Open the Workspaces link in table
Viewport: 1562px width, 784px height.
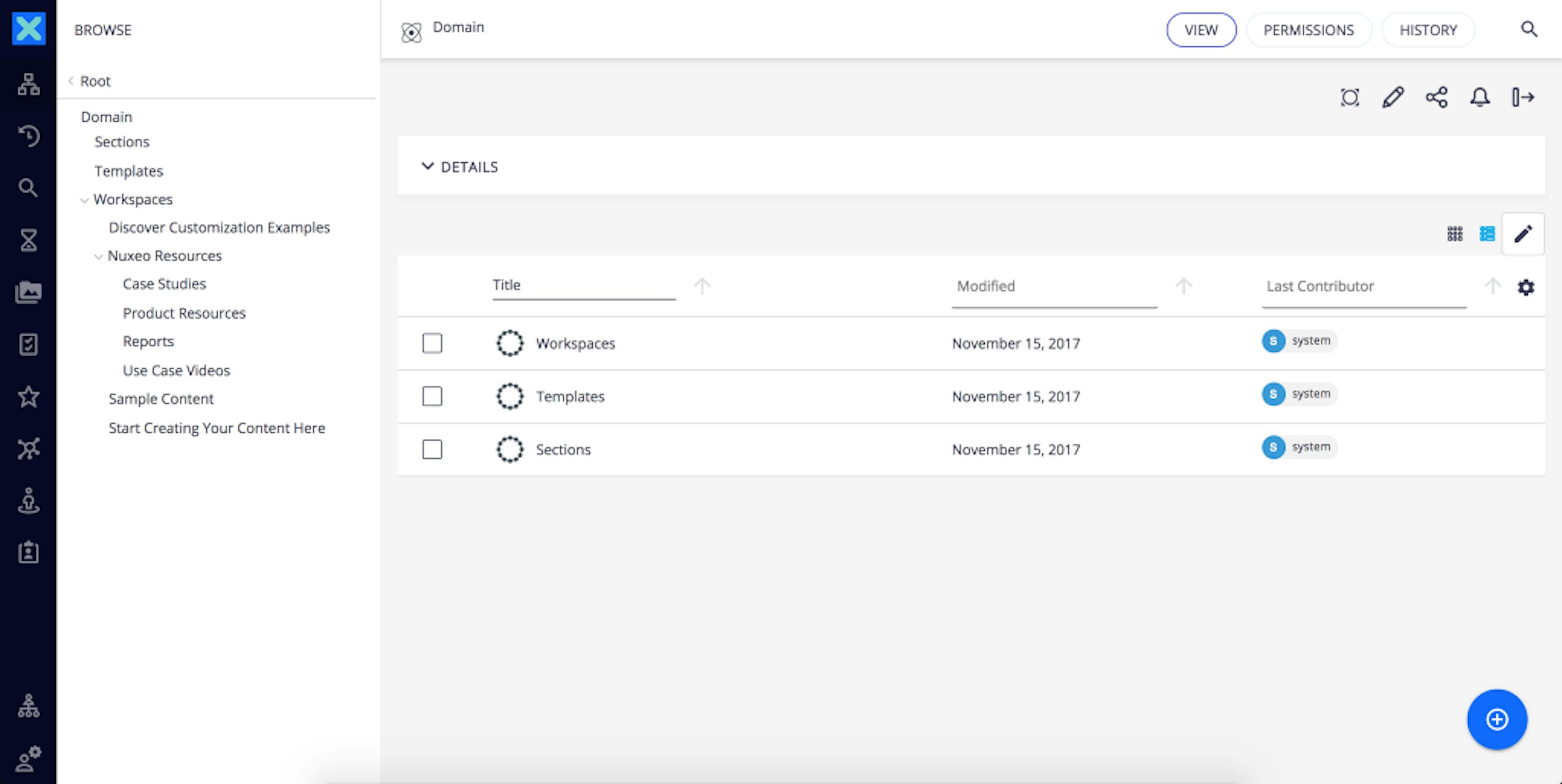[576, 343]
